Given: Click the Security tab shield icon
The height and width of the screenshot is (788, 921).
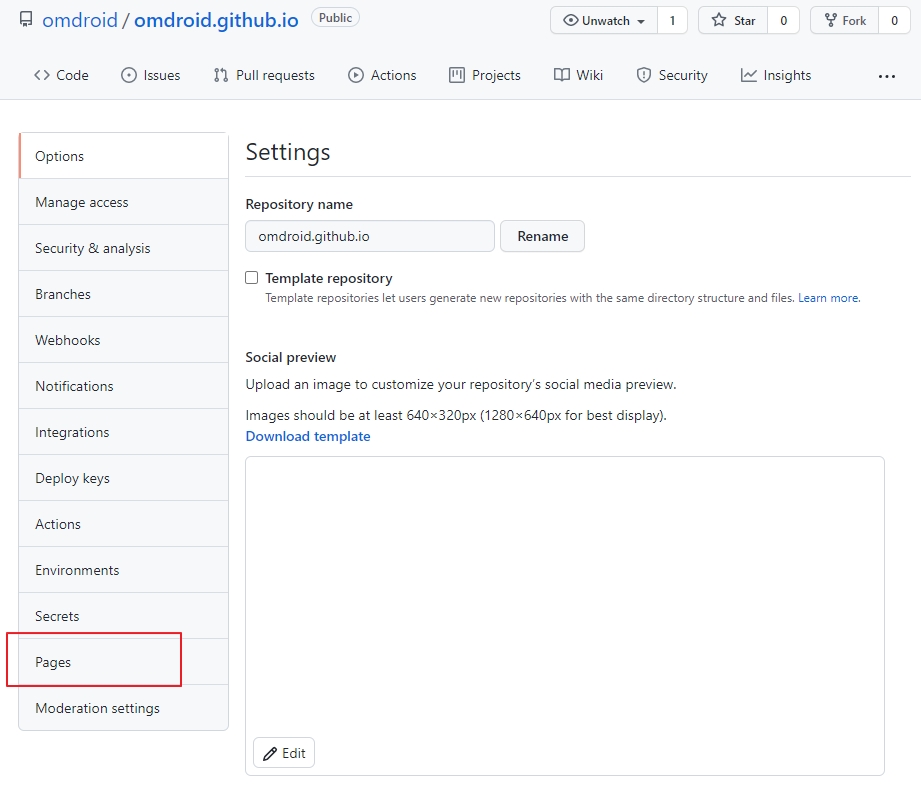Looking at the screenshot, I should tap(644, 75).
